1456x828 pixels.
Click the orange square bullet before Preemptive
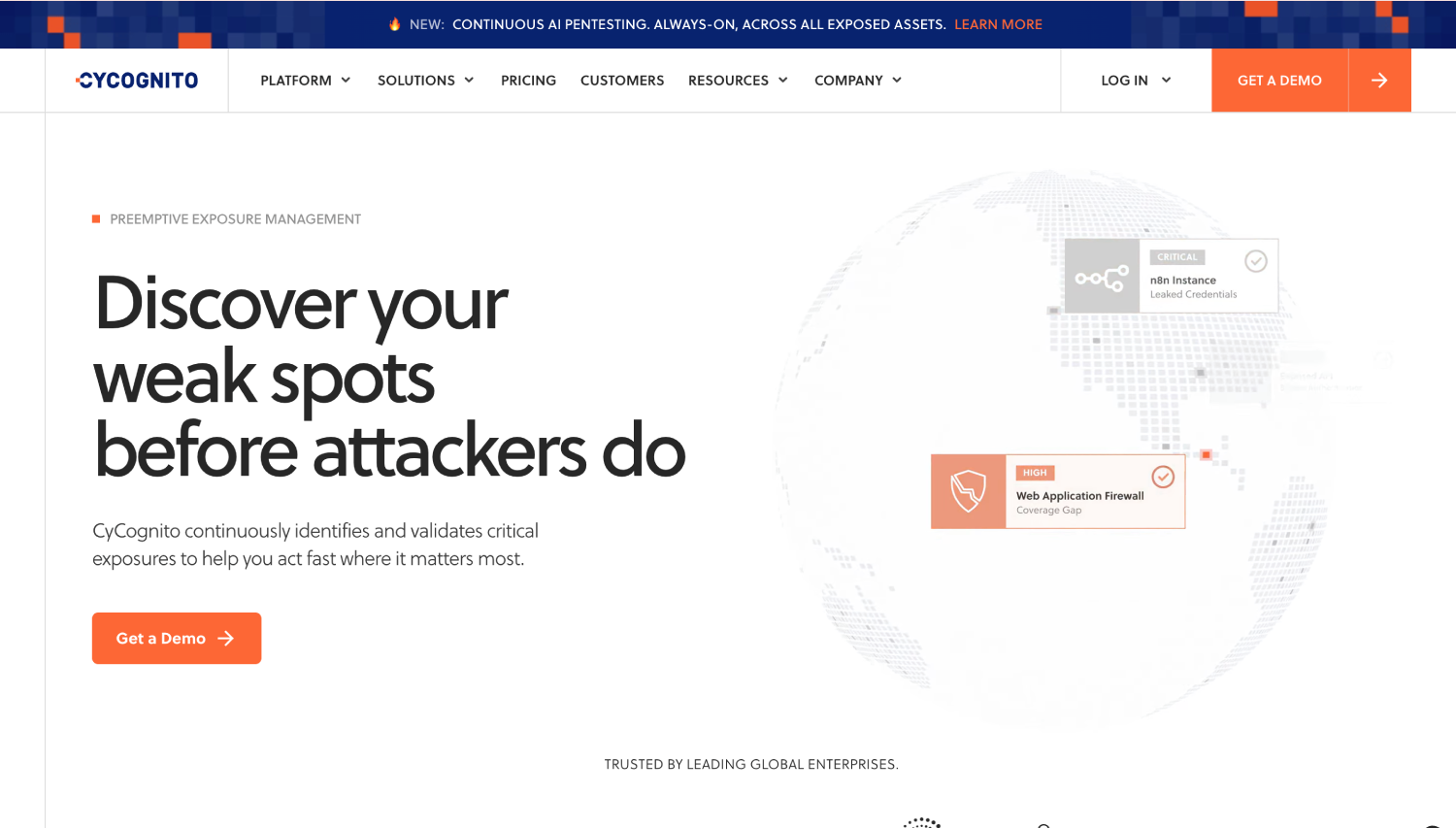(96, 219)
